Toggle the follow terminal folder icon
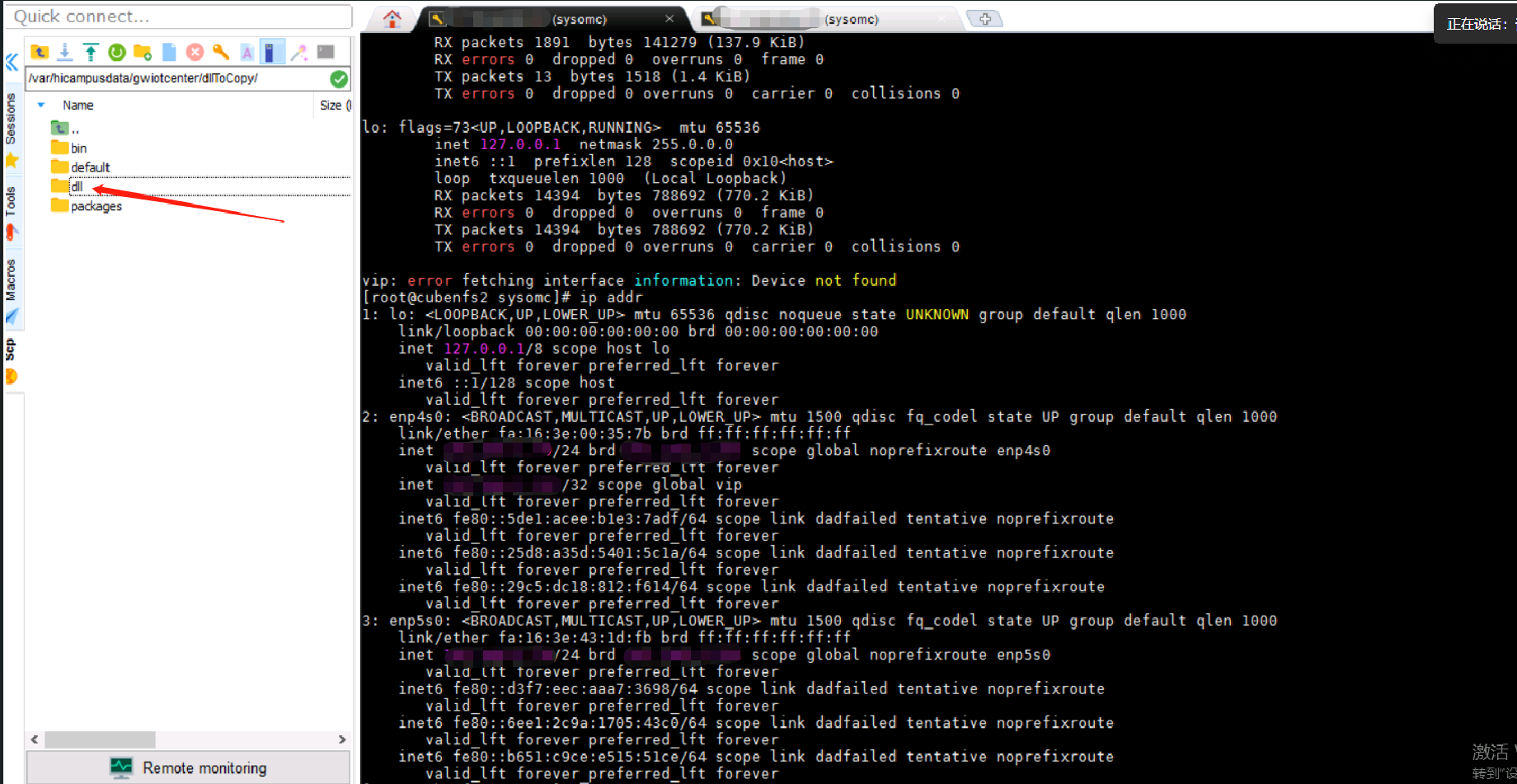Screen dimensions: 1517x784 [272, 53]
